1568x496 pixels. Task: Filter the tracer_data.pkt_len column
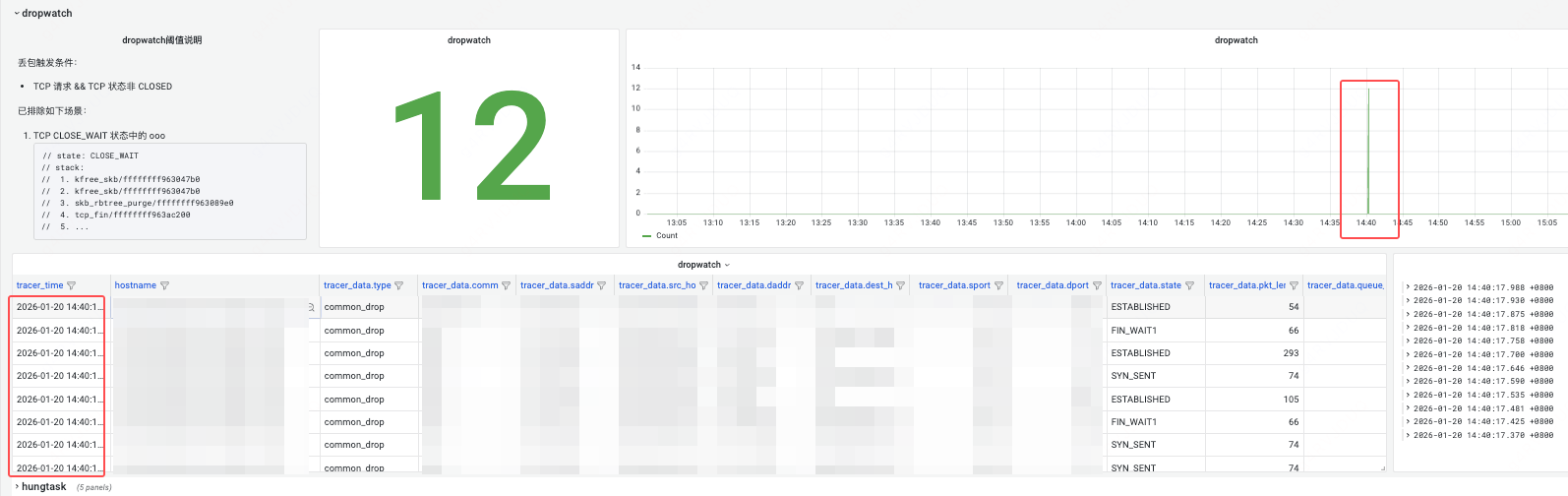tap(1294, 286)
